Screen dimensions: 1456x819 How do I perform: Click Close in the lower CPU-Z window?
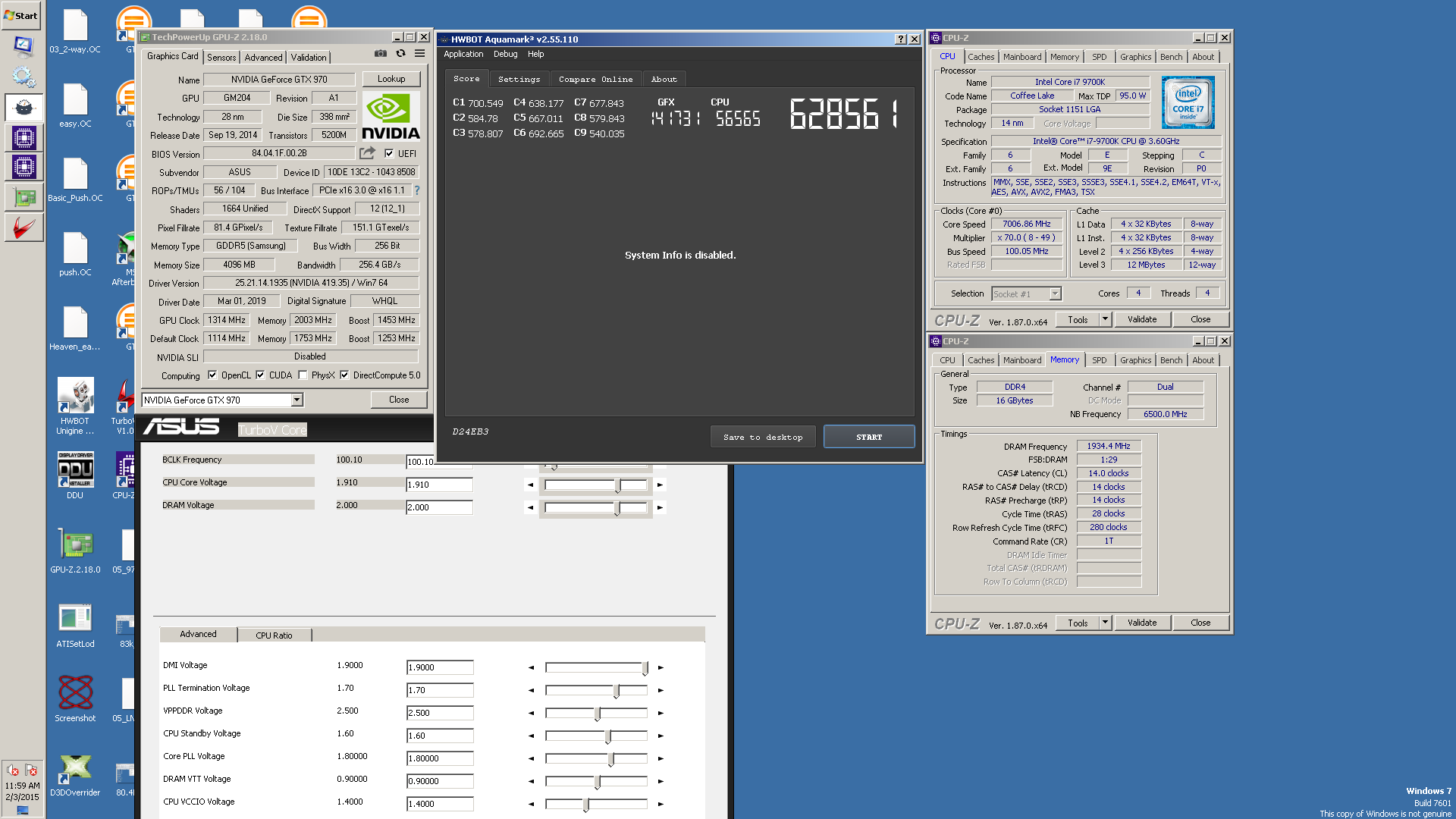(x=1200, y=623)
